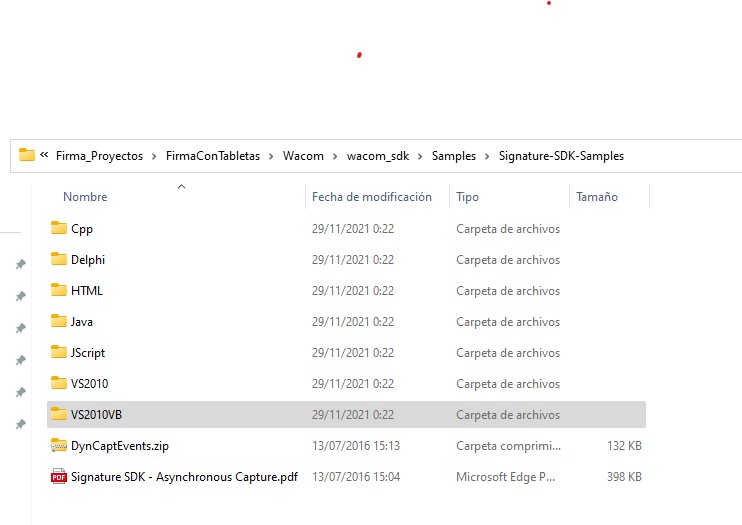Select the JScript folder name

point(88,353)
